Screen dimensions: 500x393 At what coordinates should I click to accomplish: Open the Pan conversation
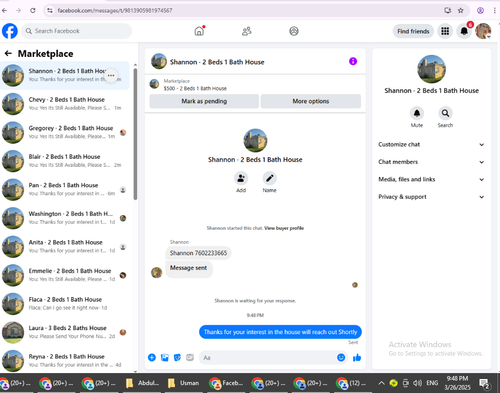click(65, 189)
